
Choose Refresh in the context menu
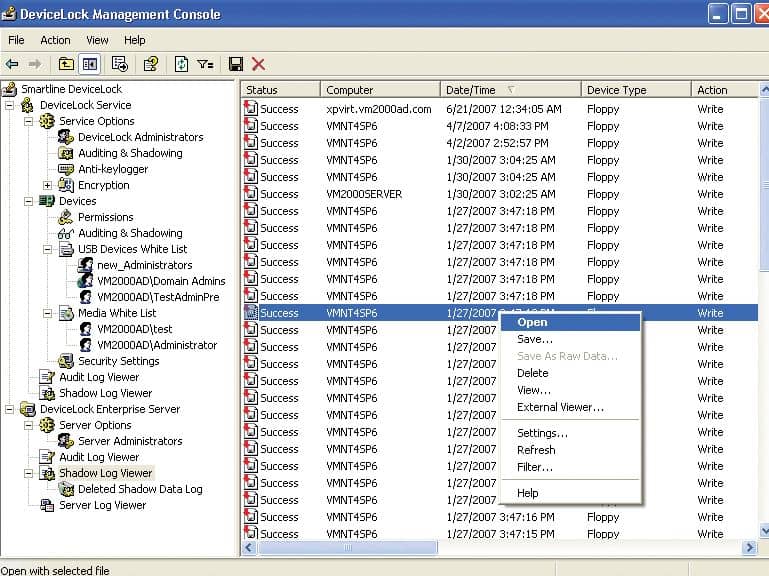coord(571,450)
